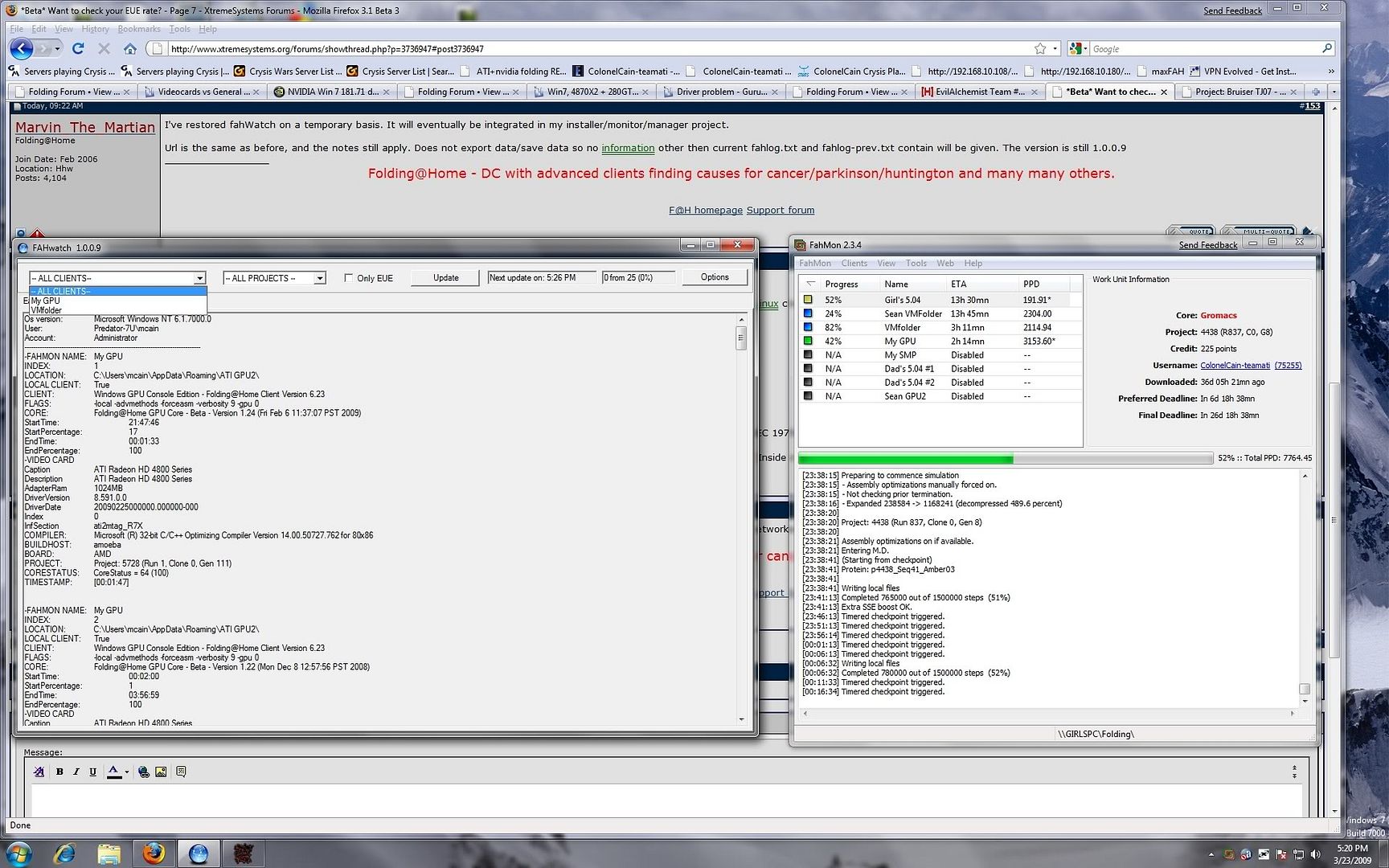The height and width of the screenshot is (868, 1389).
Task: Open Windows Start orb
Action: 18,853
